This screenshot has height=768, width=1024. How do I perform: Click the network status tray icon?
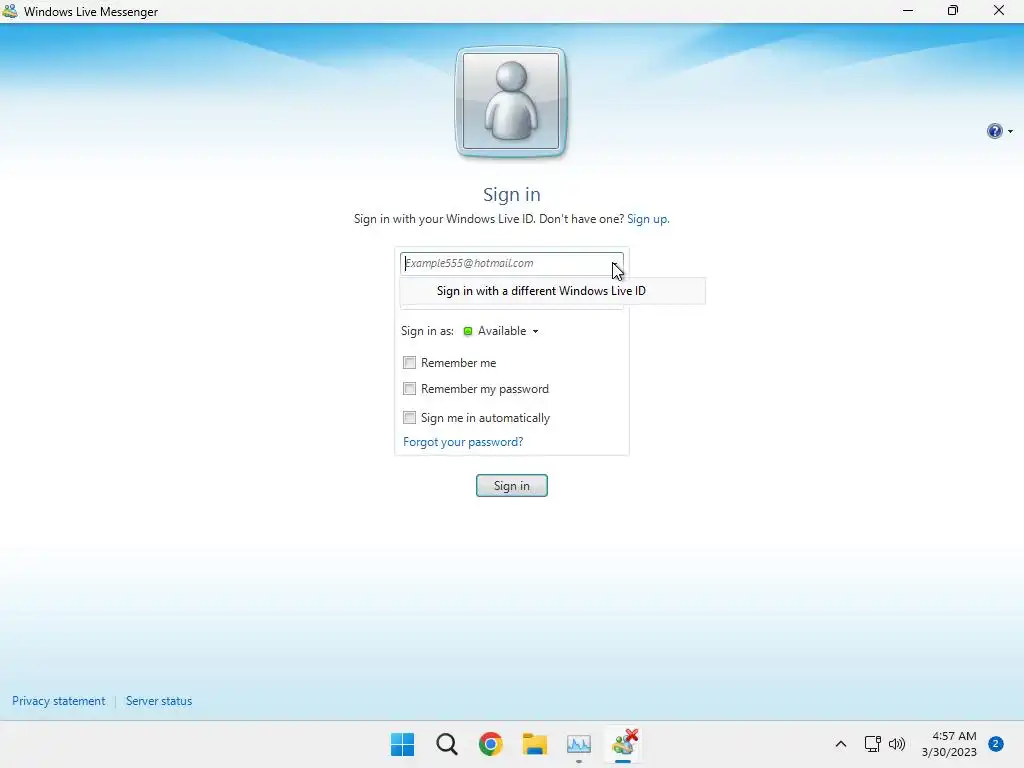click(872, 744)
